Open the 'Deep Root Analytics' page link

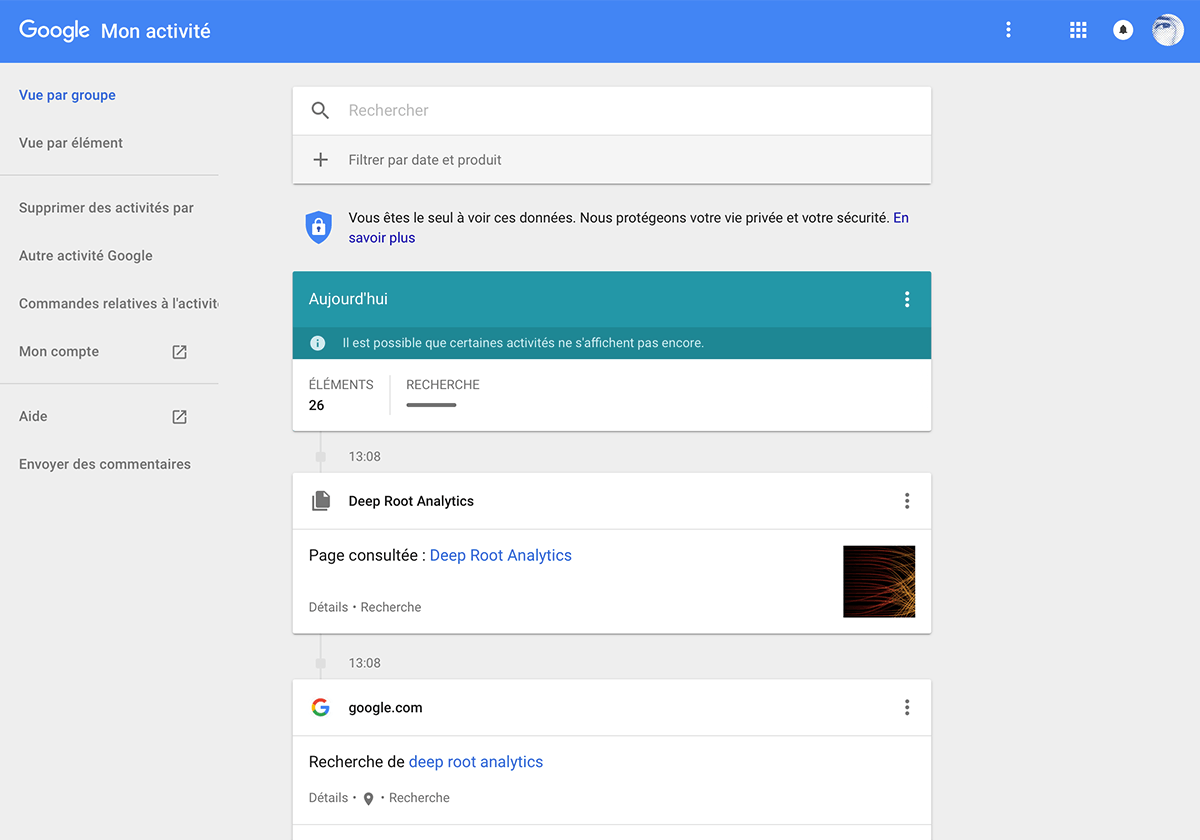click(x=500, y=555)
